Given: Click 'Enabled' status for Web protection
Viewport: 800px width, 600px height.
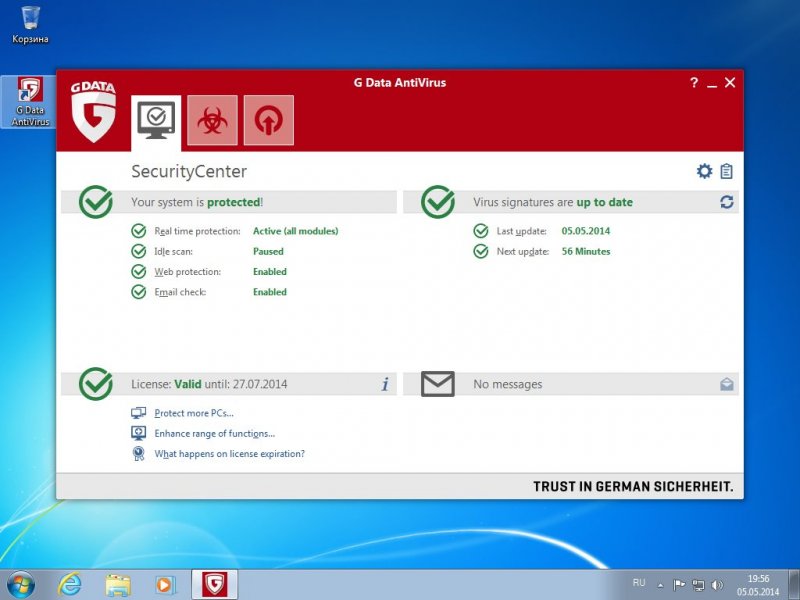Looking at the screenshot, I should 270,272.
